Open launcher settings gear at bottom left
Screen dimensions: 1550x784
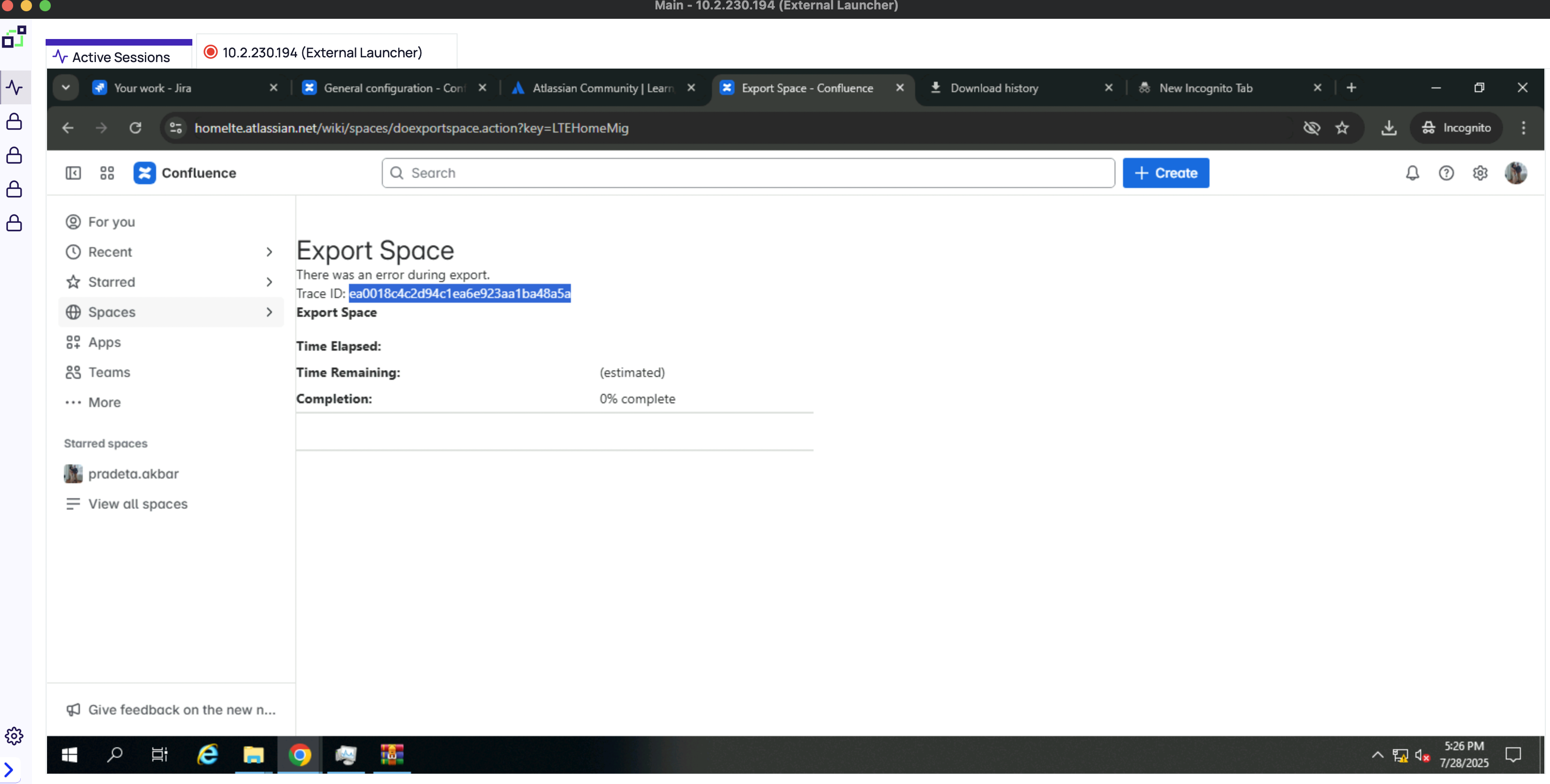(x=14, y=736)
